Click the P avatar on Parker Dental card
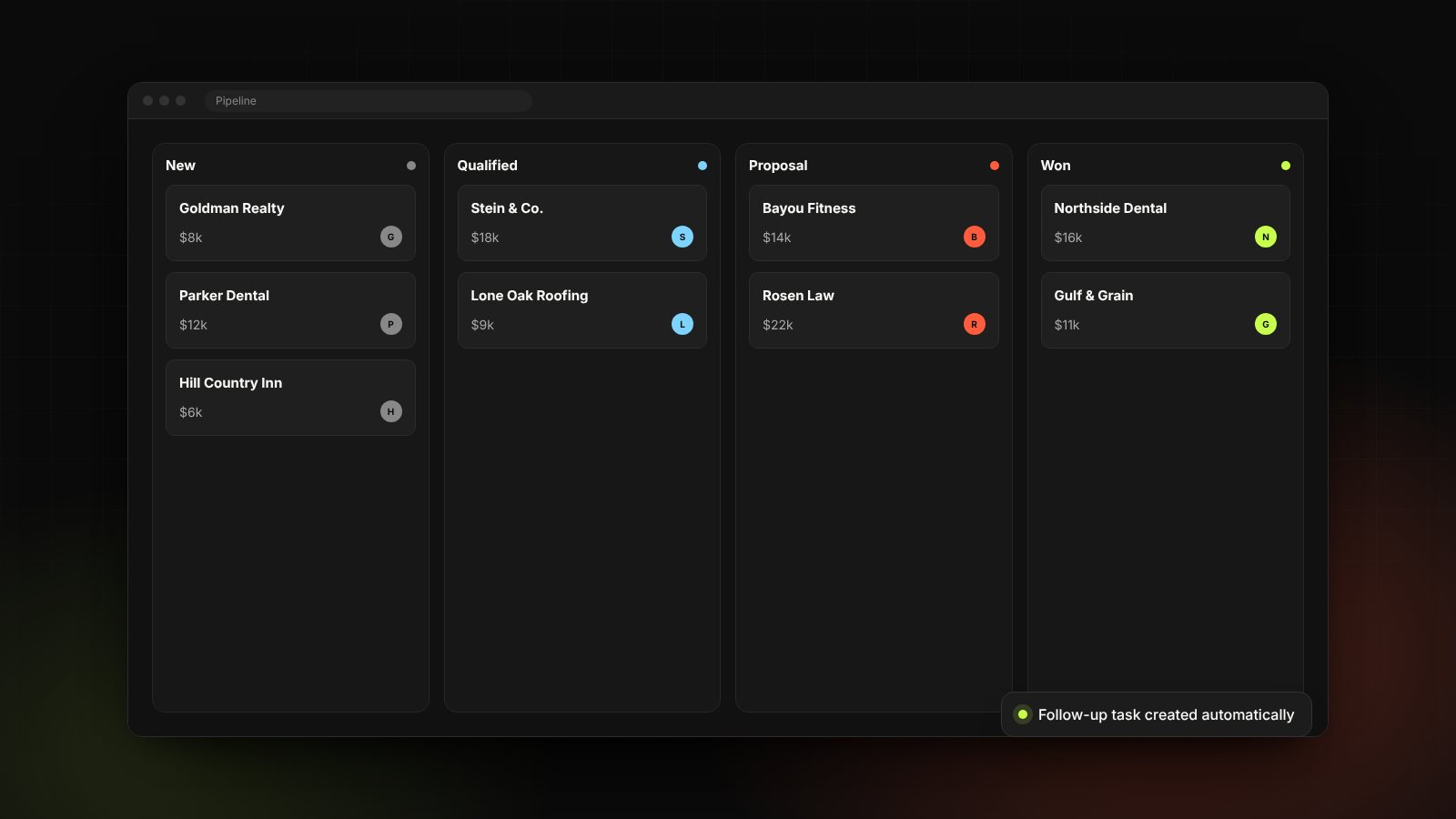This screenshot has height=819, width=1456. point(391,324)
